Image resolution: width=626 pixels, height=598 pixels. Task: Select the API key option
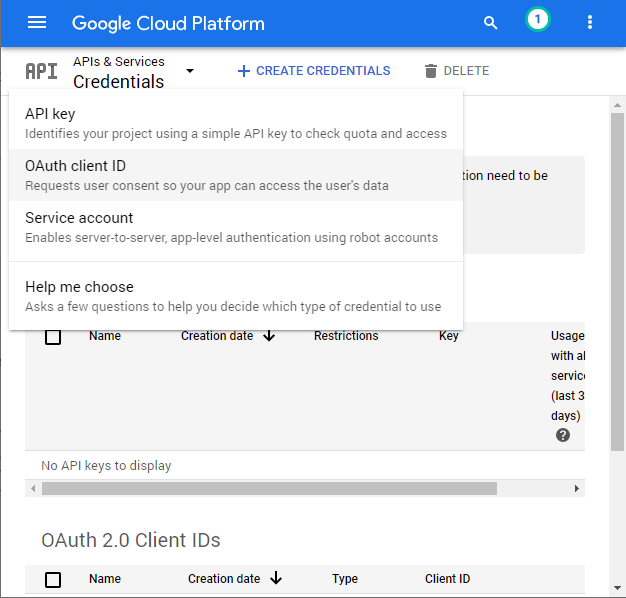coord(236,123)
